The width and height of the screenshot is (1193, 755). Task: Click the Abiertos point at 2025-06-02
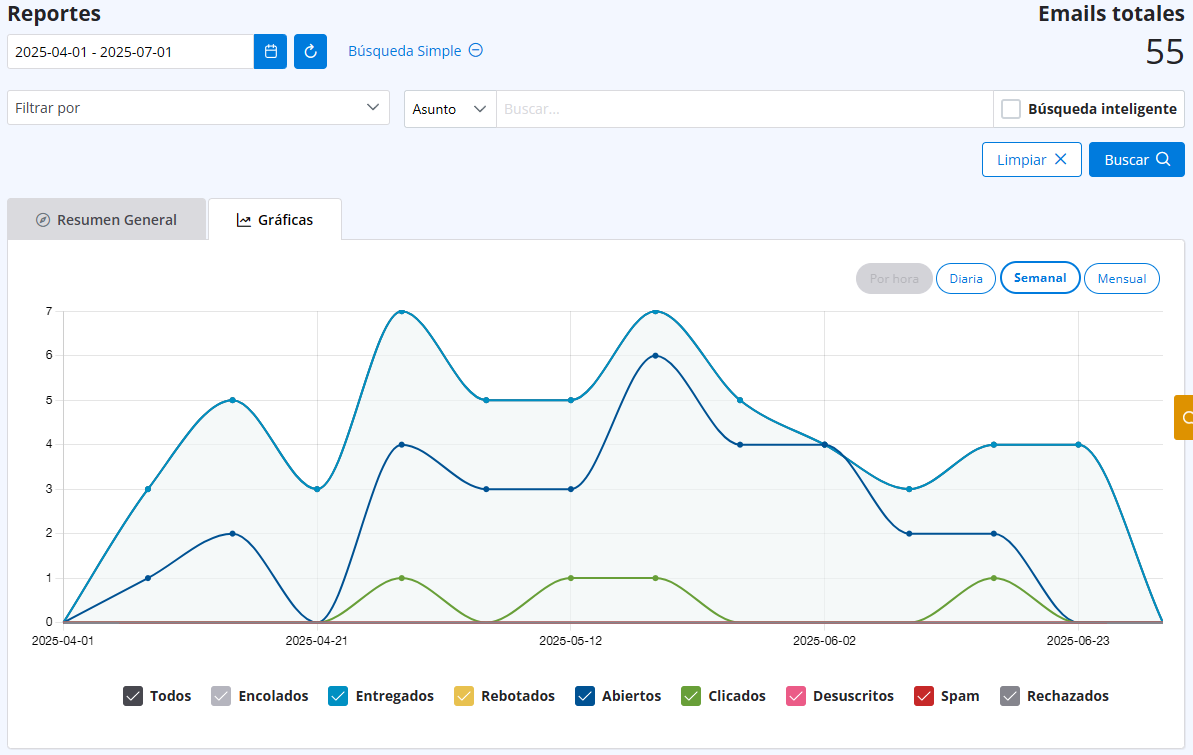point(825,444)
